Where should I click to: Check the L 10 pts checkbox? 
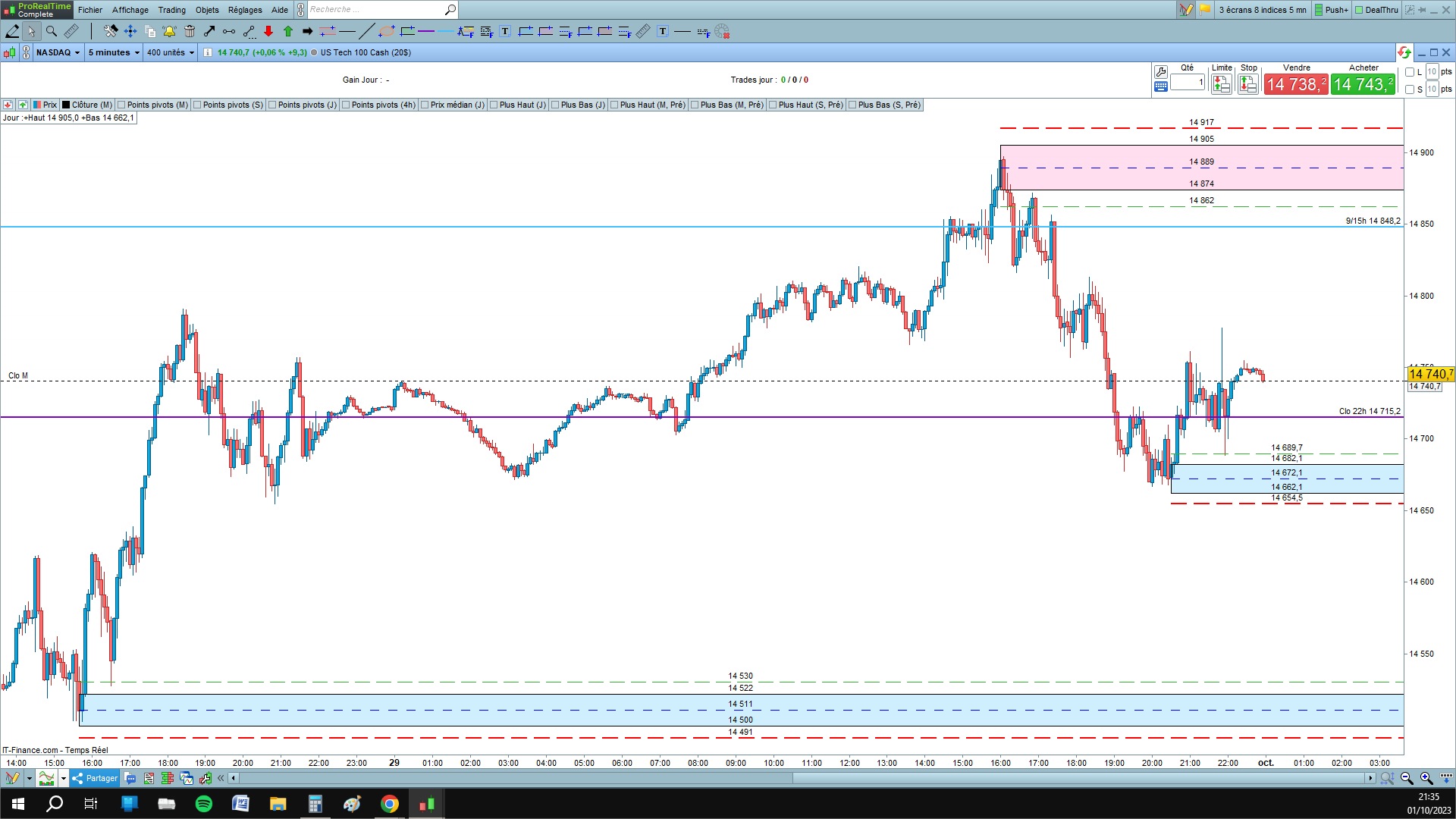pos(1410,72)
